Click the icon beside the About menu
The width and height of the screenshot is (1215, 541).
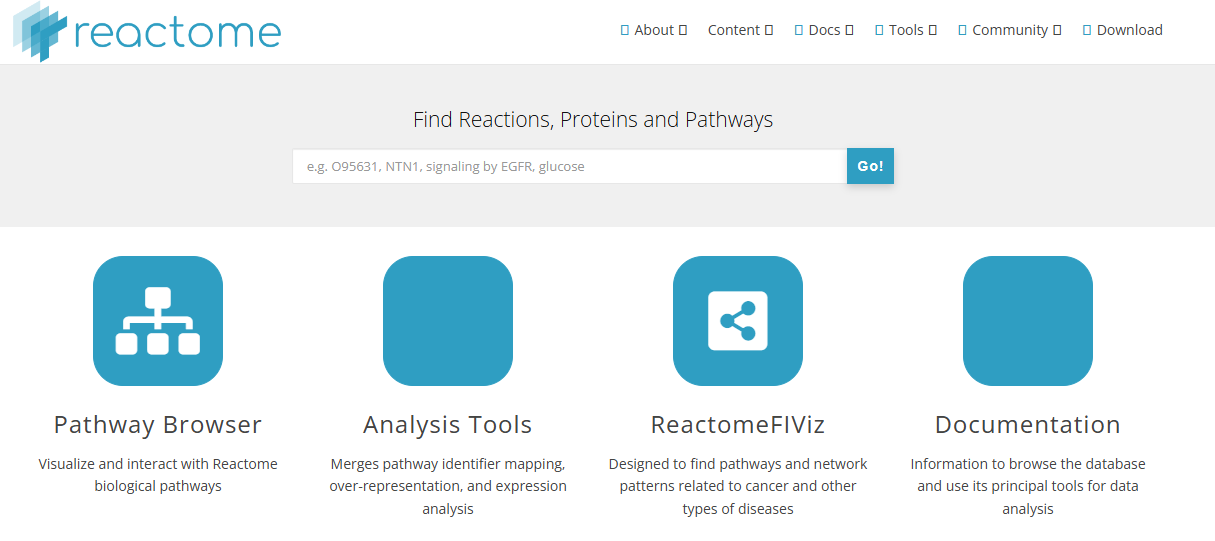(x=625, y=30)
